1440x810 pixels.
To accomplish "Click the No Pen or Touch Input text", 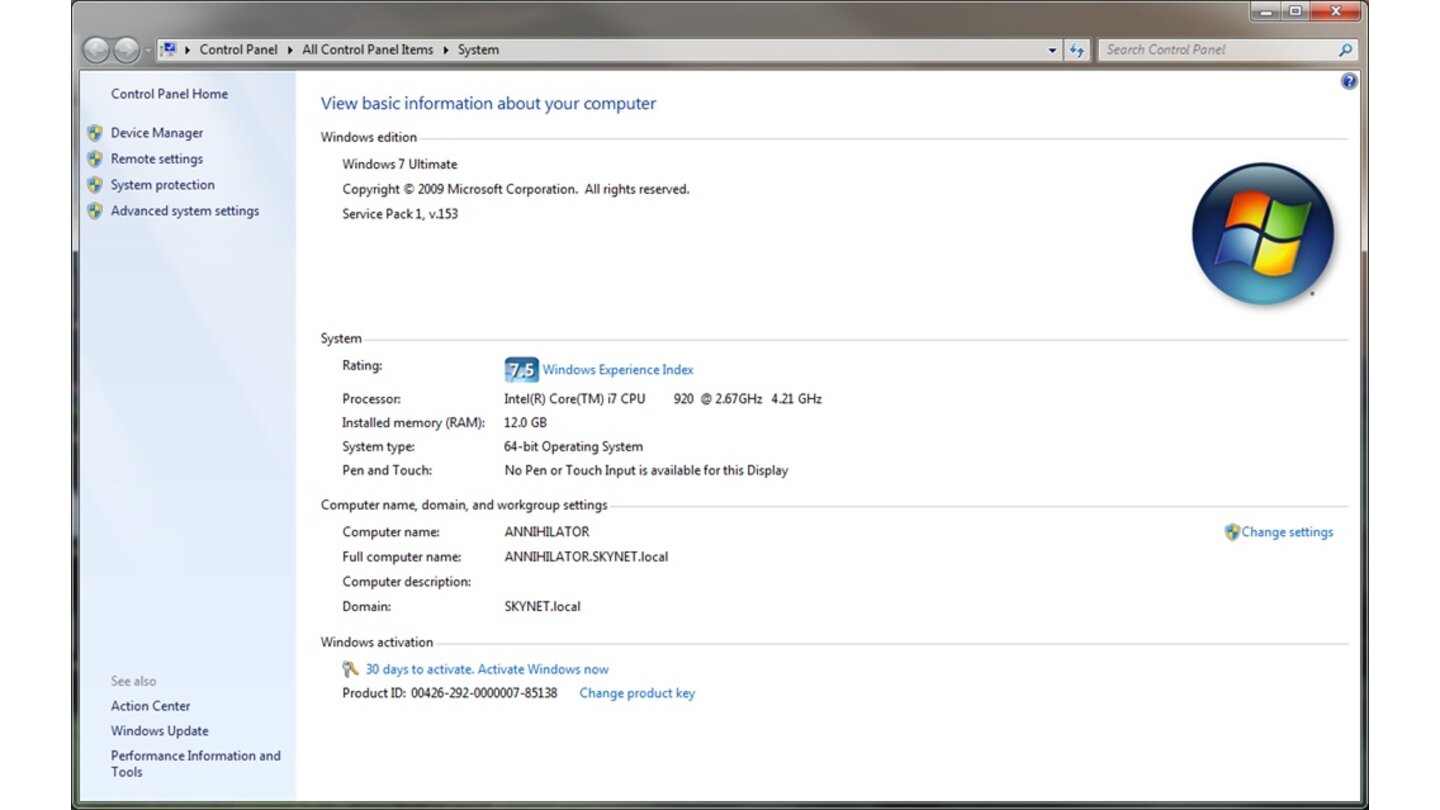I will click(x=646, y=470).
